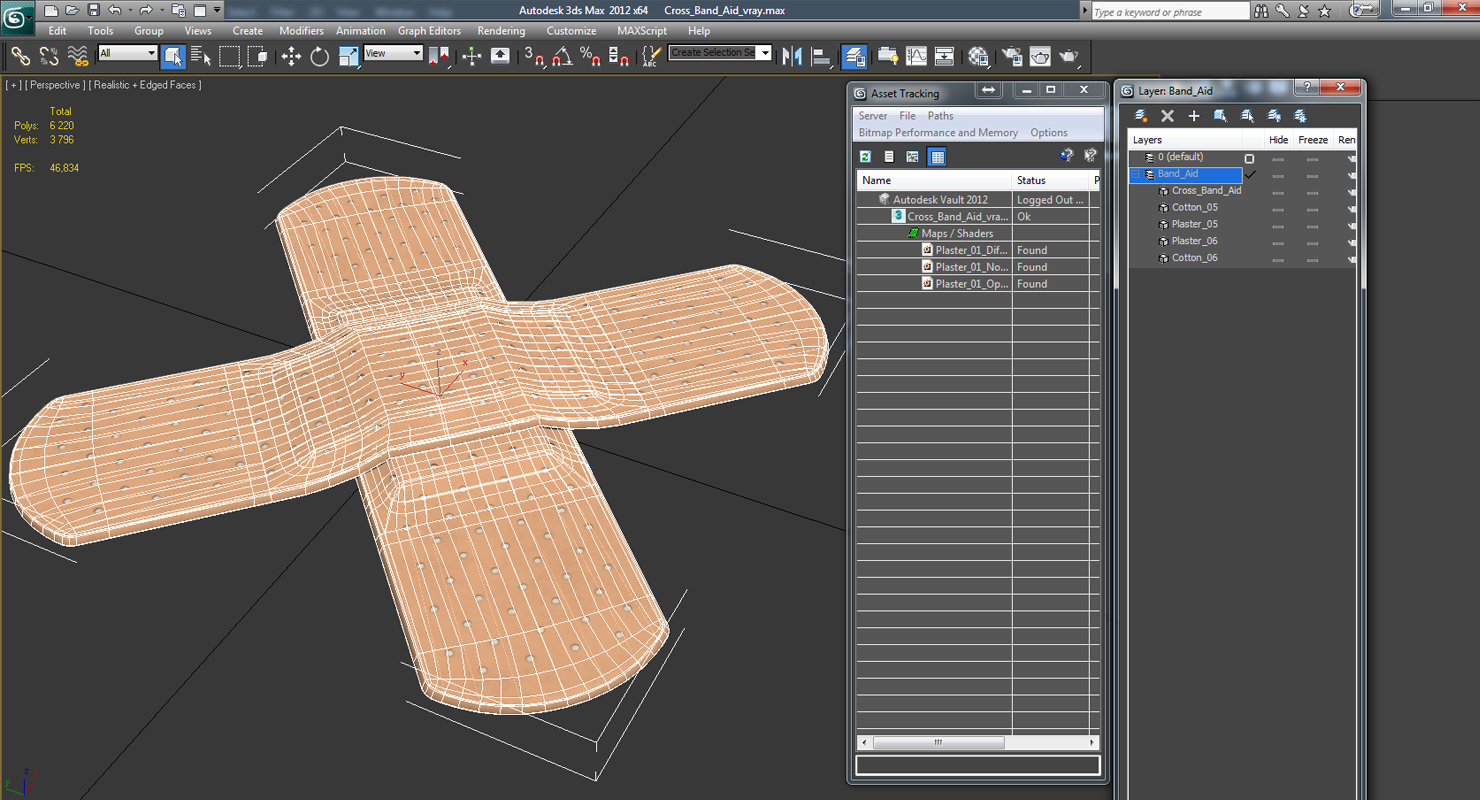1480x800 pixels.
Task: Activate the Select and Move tool
Action: [291, 57]
